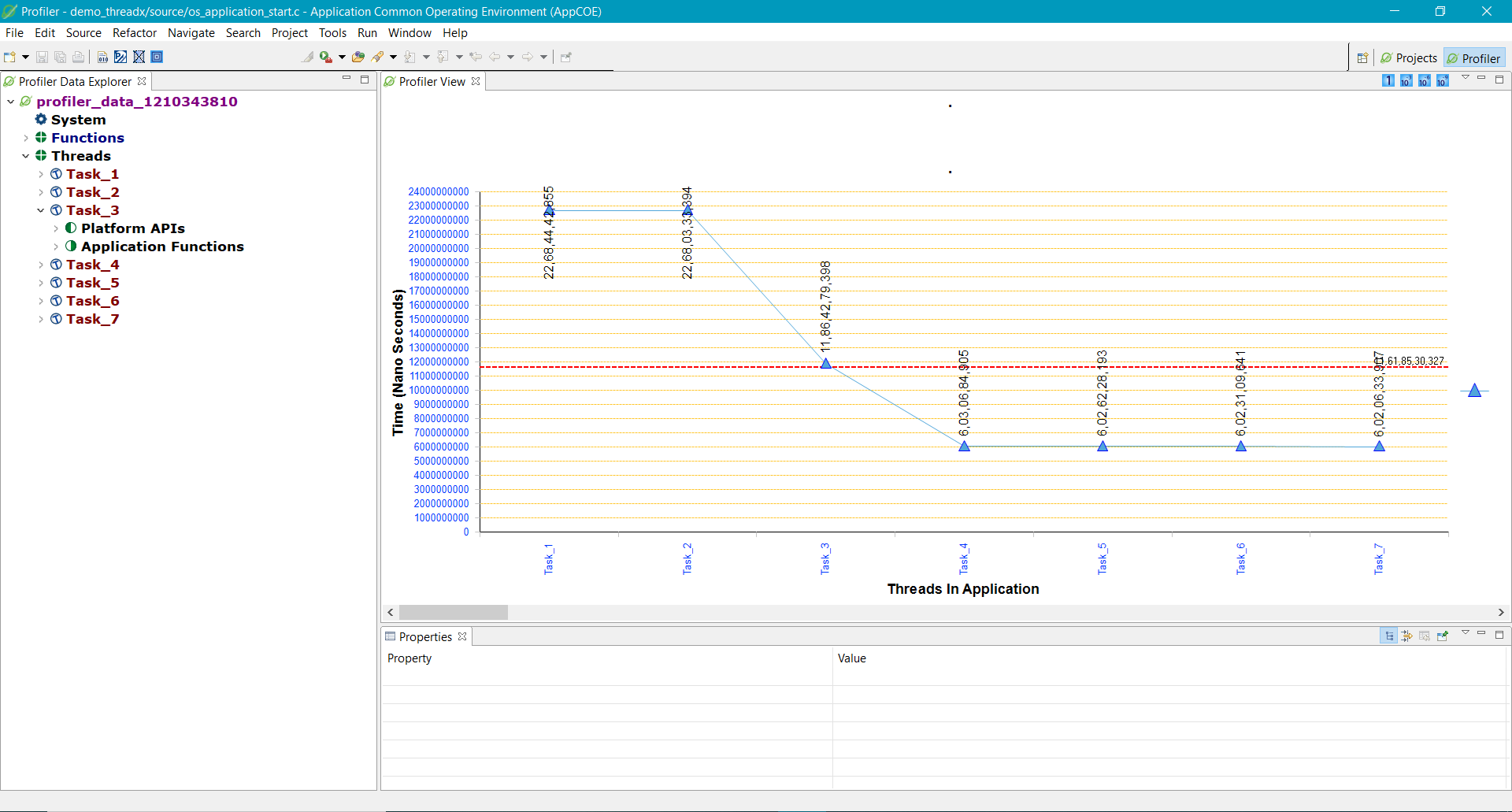
Task: Click the binary 010 toolbar icon
Action: (x=102, y=57)
